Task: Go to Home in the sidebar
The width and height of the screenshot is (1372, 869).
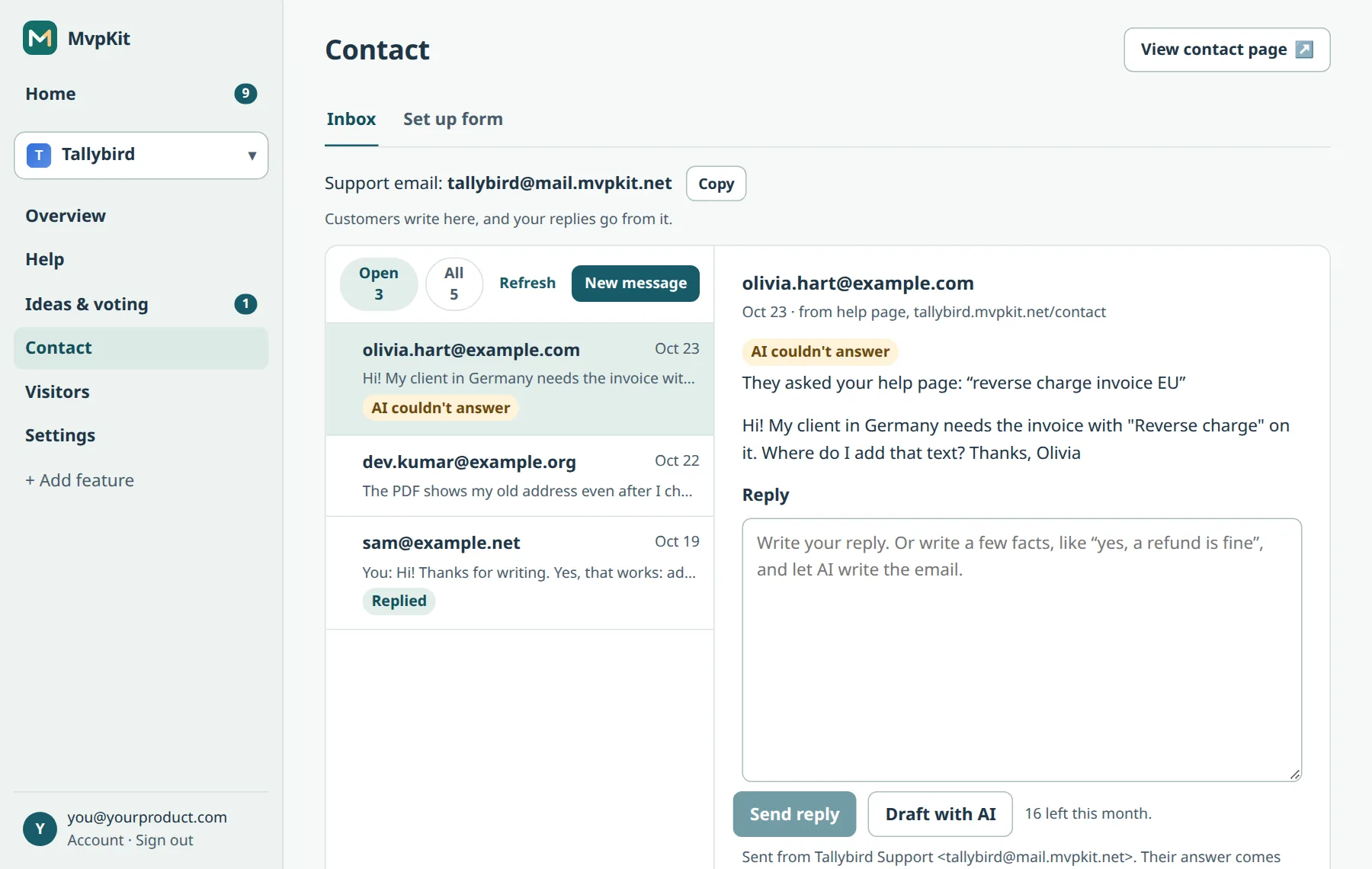Action: click(x=141, y=94)
